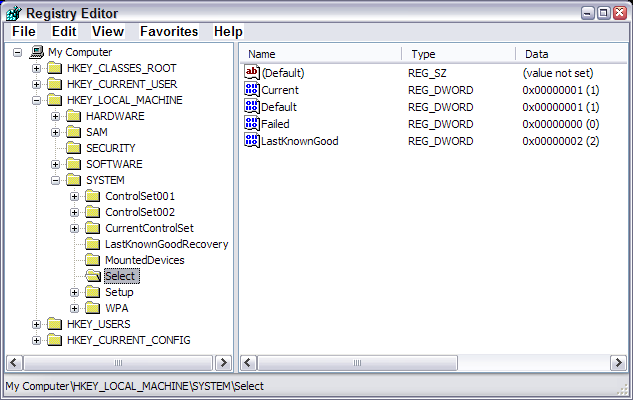This screenshot has width=633, height=400.
Task: Click the Type column header
Action: pos(459,54)
